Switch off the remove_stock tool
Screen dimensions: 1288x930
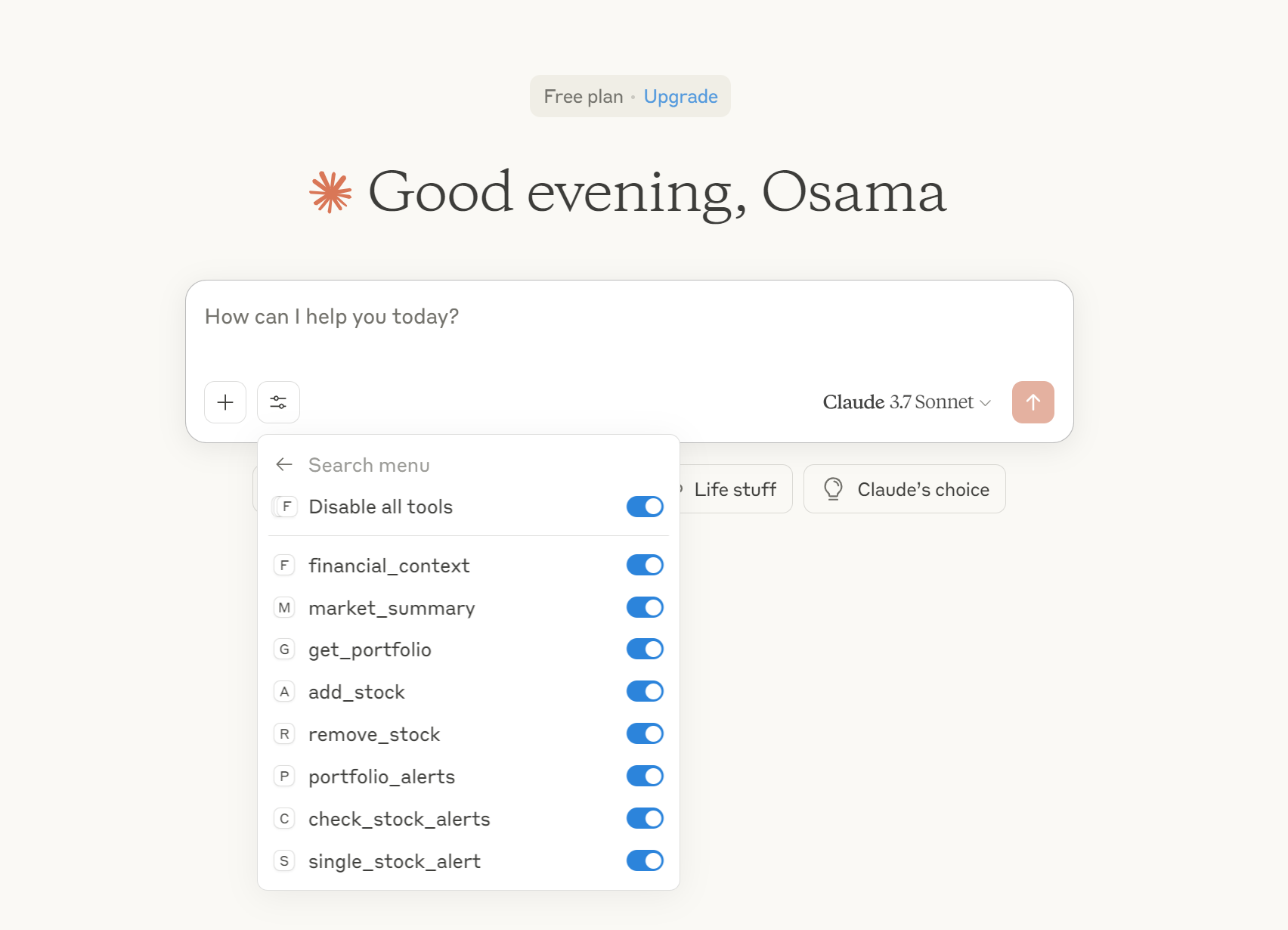pos(645,733)
